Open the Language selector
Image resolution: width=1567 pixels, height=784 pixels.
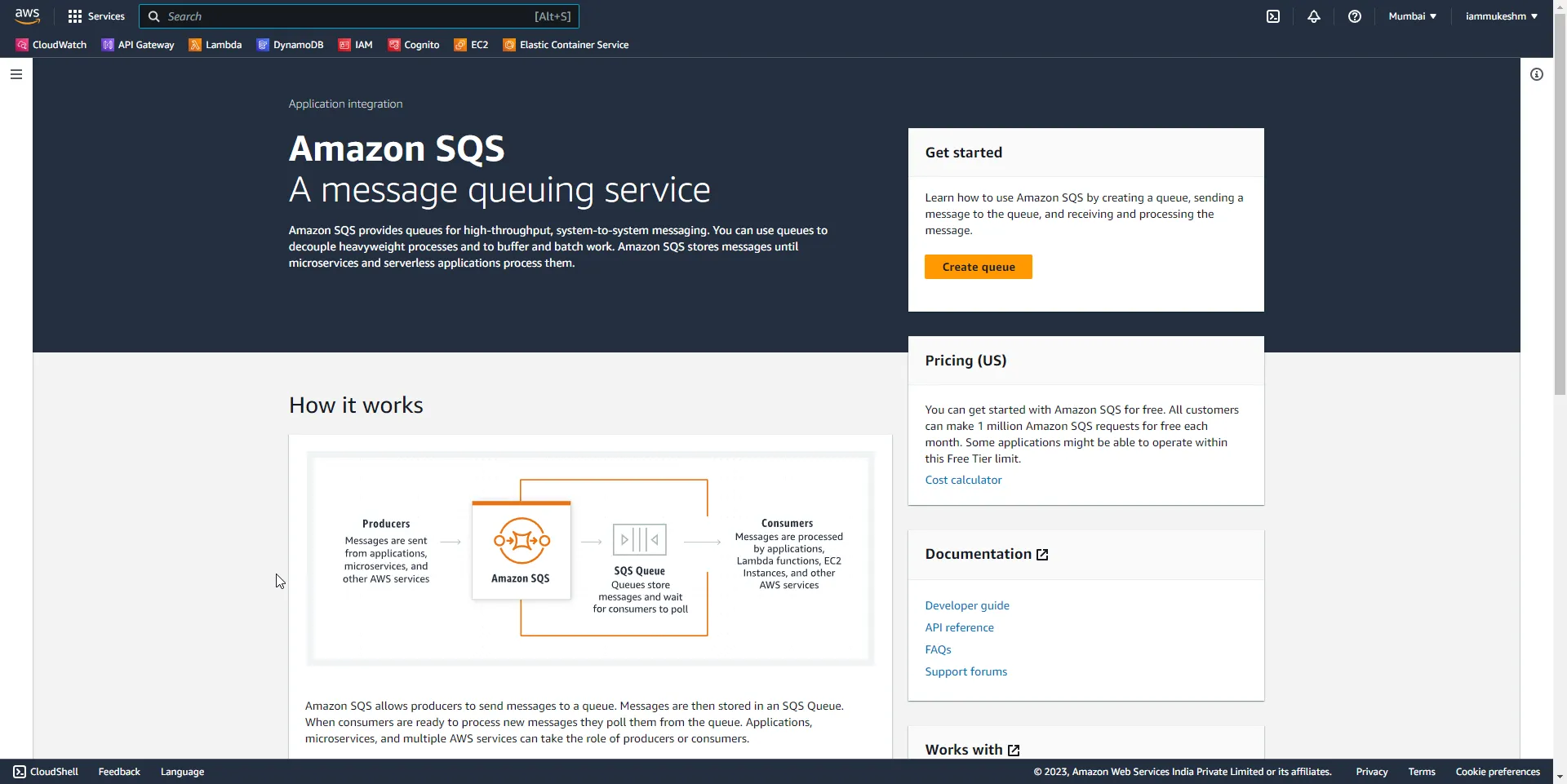[181, 771]
